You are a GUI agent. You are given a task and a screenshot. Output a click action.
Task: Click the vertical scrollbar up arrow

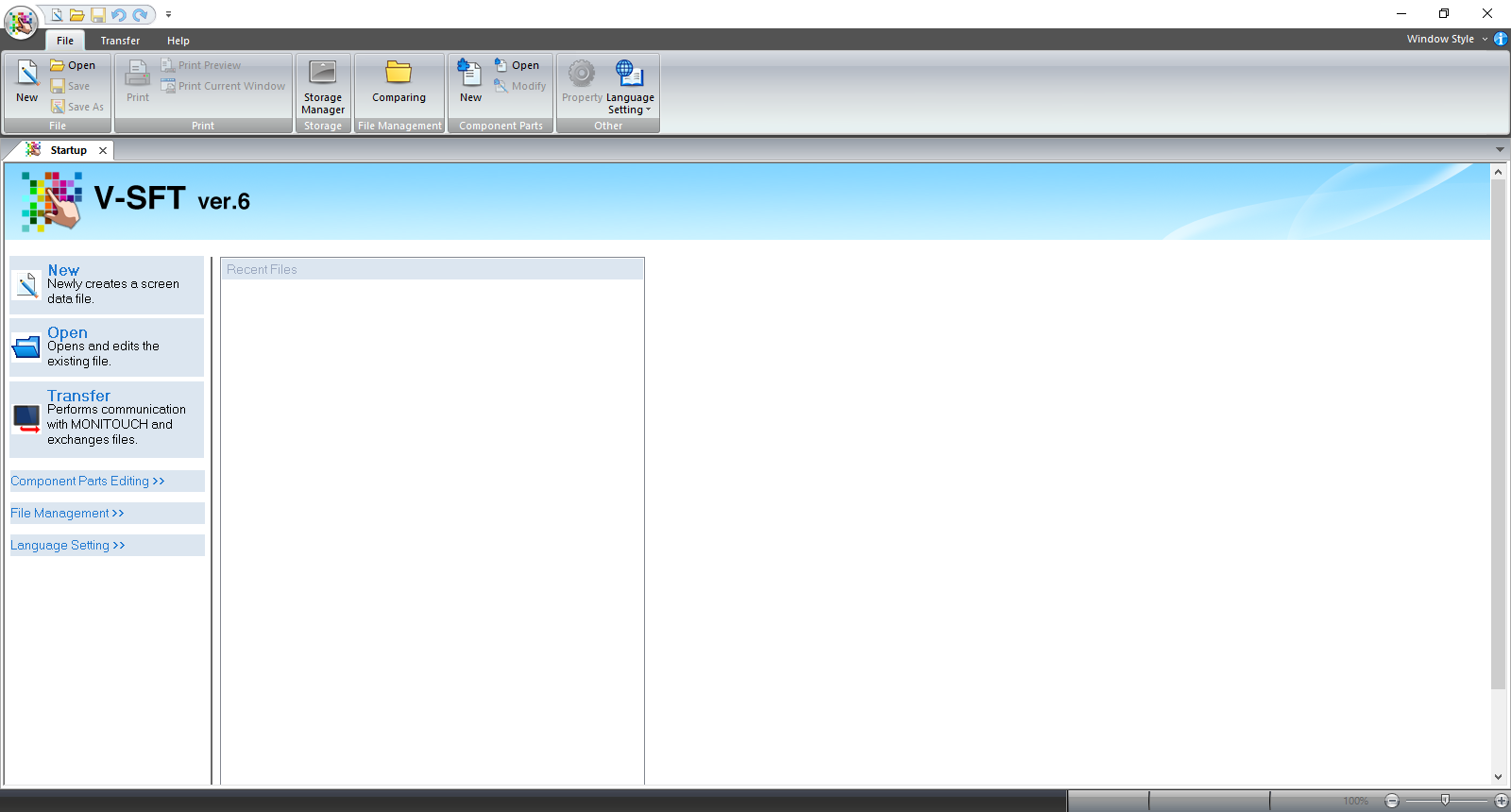pyautogui.click(x=1498, y=172)
